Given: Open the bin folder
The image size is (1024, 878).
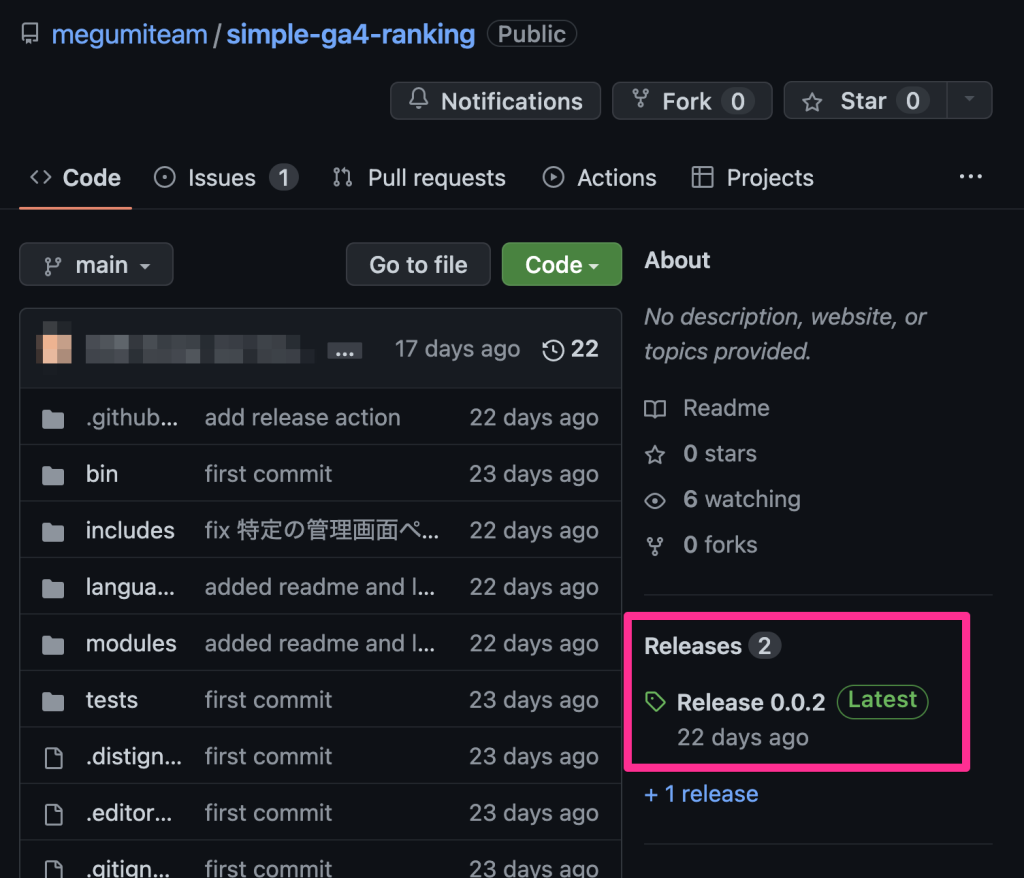Looking at the screenshot, I should click(x=102, y=474).
